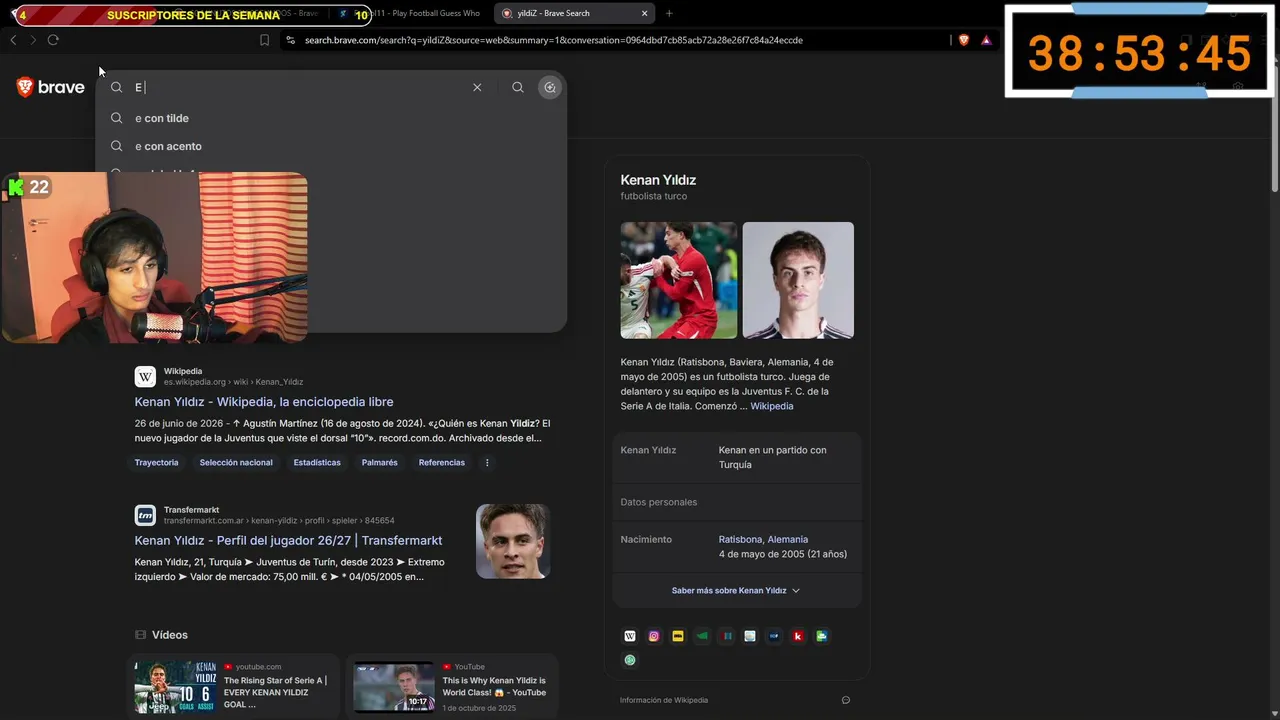Go to Brave Search home via the logo
Image resolution: width=1280 pixels, height=720 pixels.
coord(50,87)
